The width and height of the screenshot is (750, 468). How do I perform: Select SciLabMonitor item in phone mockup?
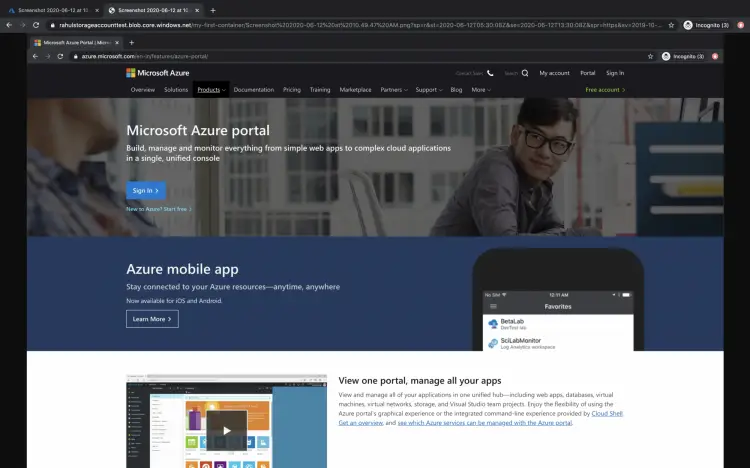point(558,343)
